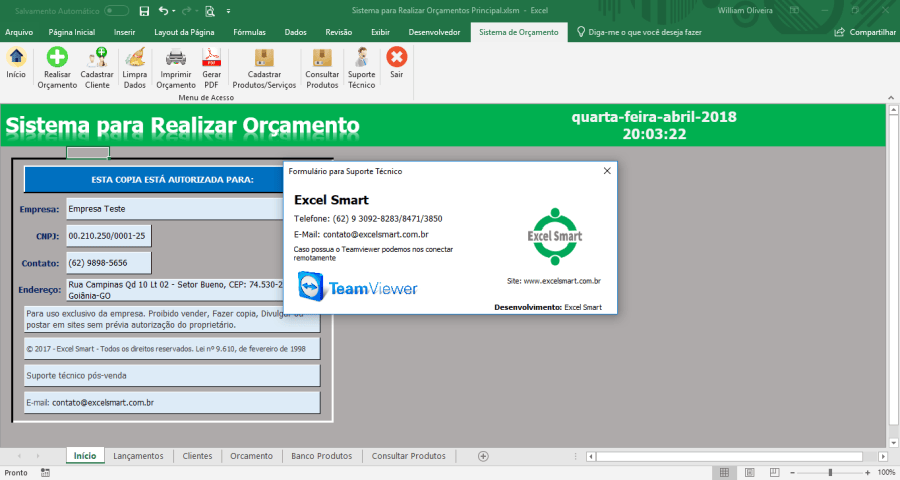Image resolution: width=900 pixels, height=480 pixels.
Task: Click the horizontal scrollbar left arrow
Action: 590,456
